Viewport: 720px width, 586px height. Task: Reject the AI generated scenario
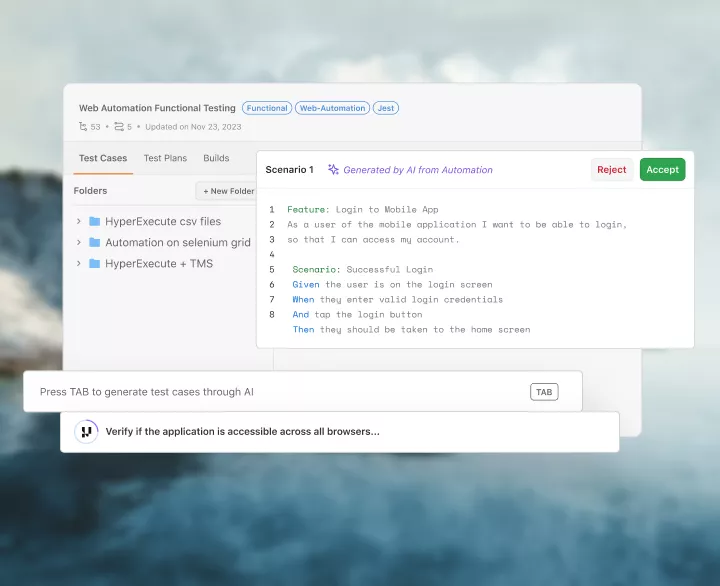click(x=612, y=169)
